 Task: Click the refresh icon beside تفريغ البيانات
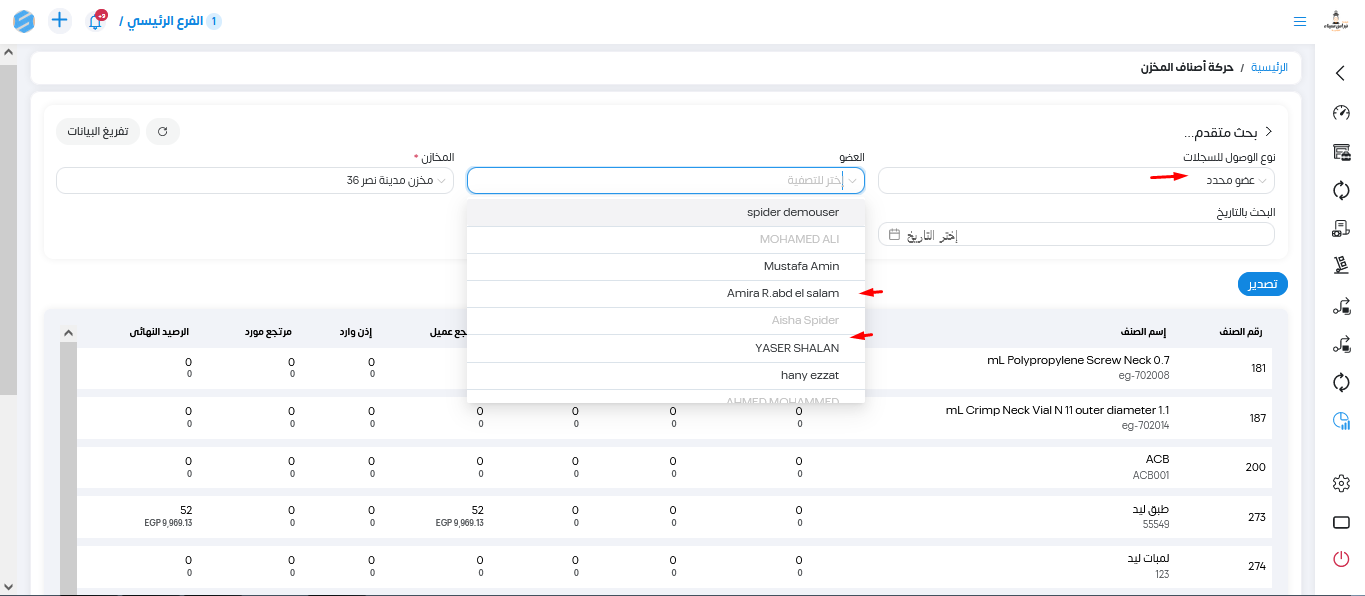click(x=163, y=131)
